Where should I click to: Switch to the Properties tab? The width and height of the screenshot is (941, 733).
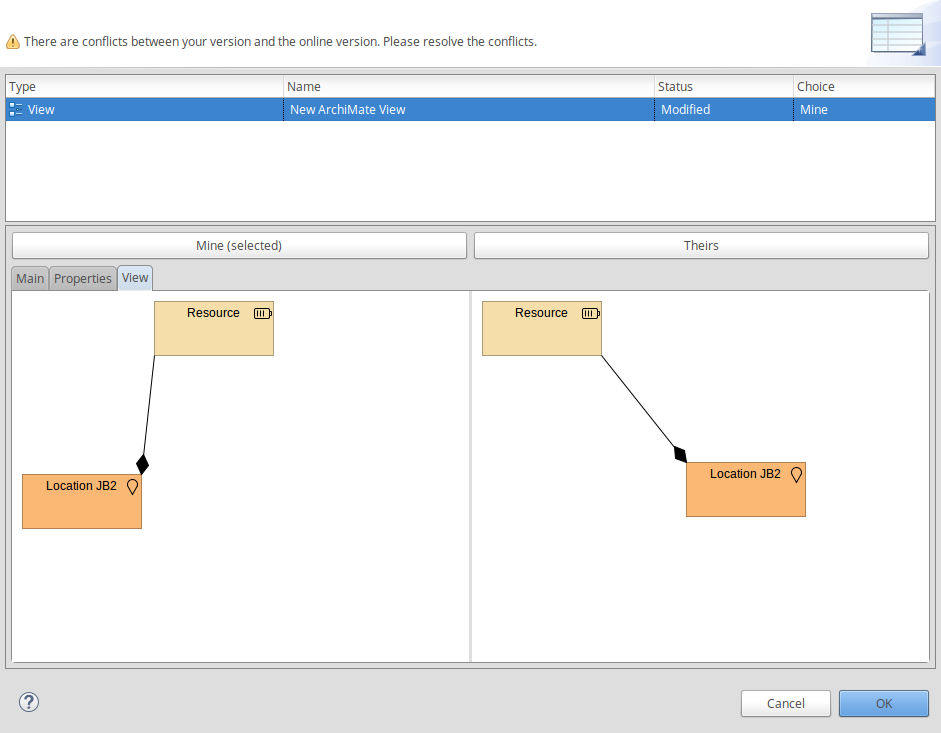point(82,278)
